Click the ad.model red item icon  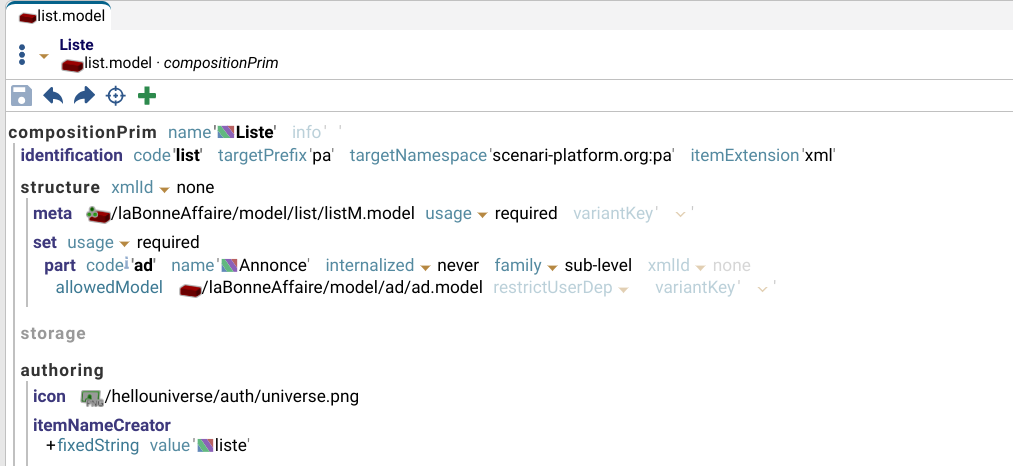[x=190, y=289]
